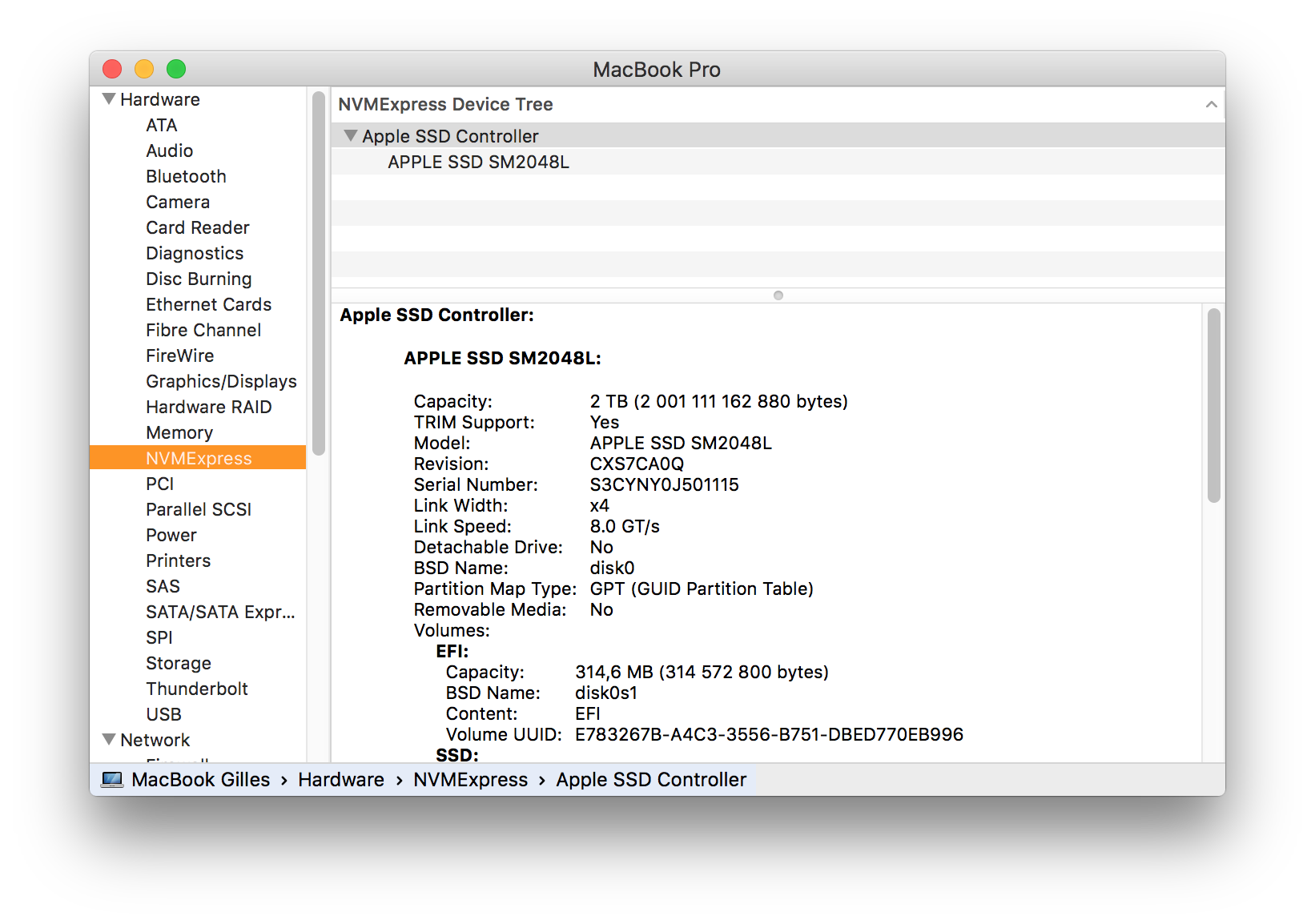Click the details pane vertical scrollbar thumb
1315x924 pixels.
coord(1213,405)
